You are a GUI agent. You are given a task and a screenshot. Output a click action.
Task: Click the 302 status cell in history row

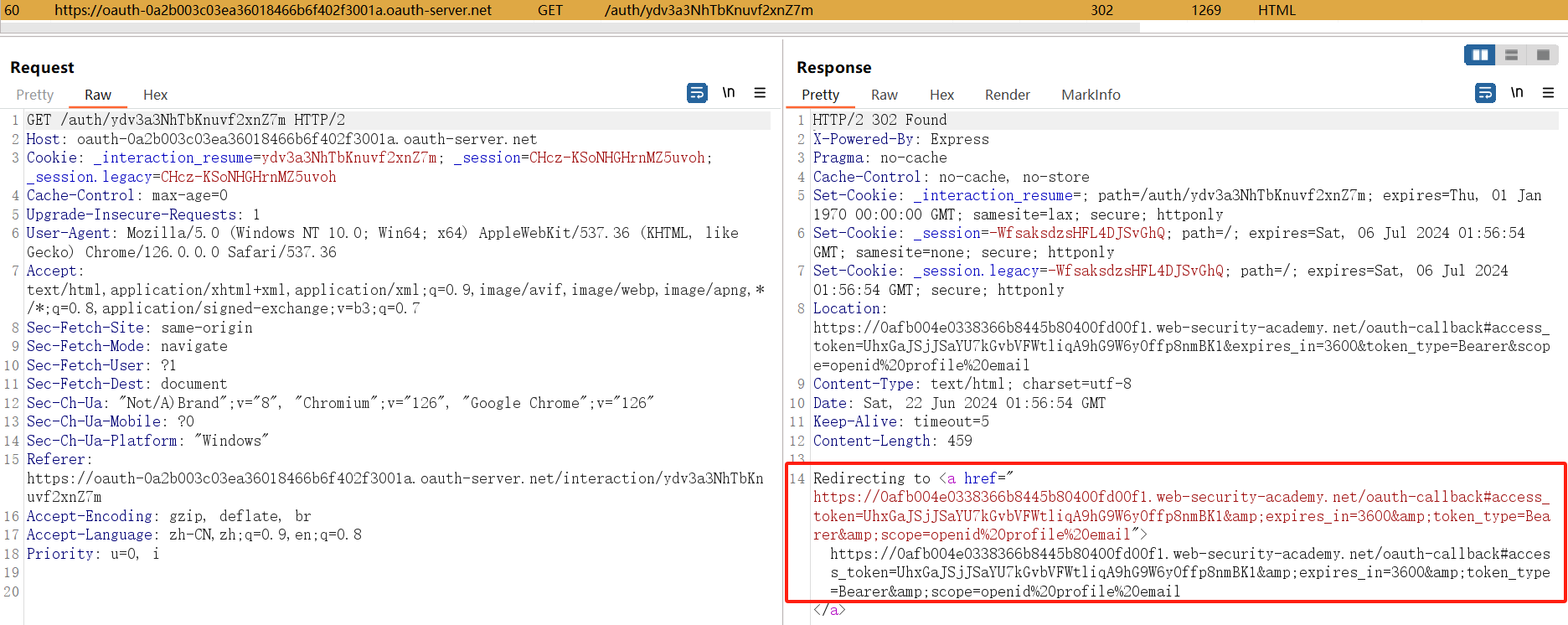[x=1102, y=10]
